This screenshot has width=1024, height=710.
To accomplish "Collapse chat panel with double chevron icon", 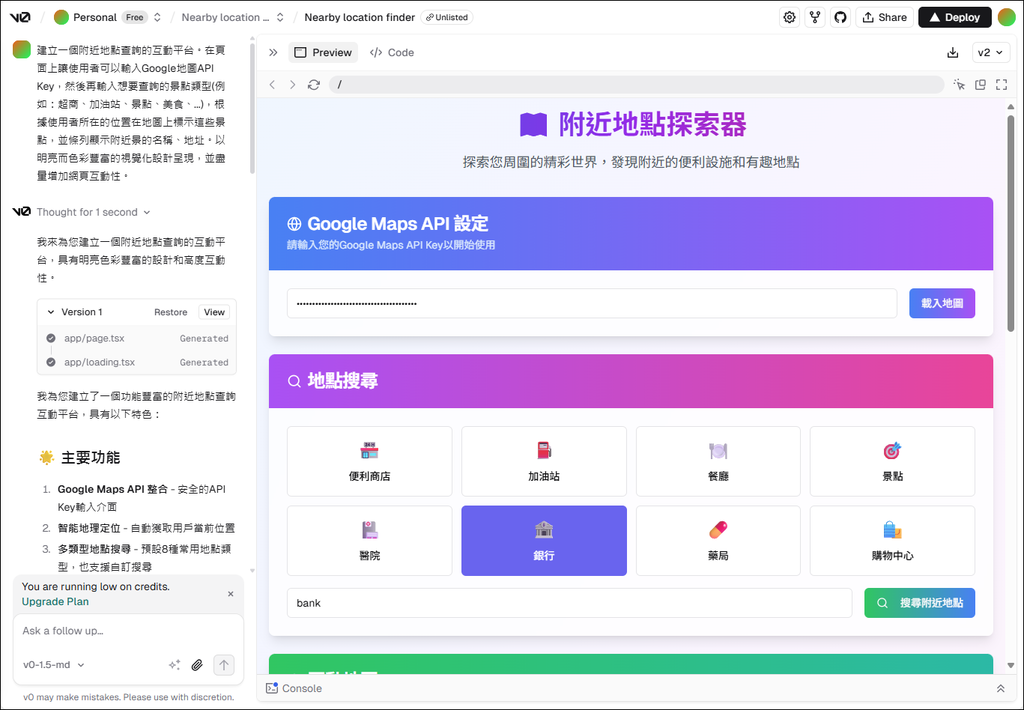I will (274, 52).
